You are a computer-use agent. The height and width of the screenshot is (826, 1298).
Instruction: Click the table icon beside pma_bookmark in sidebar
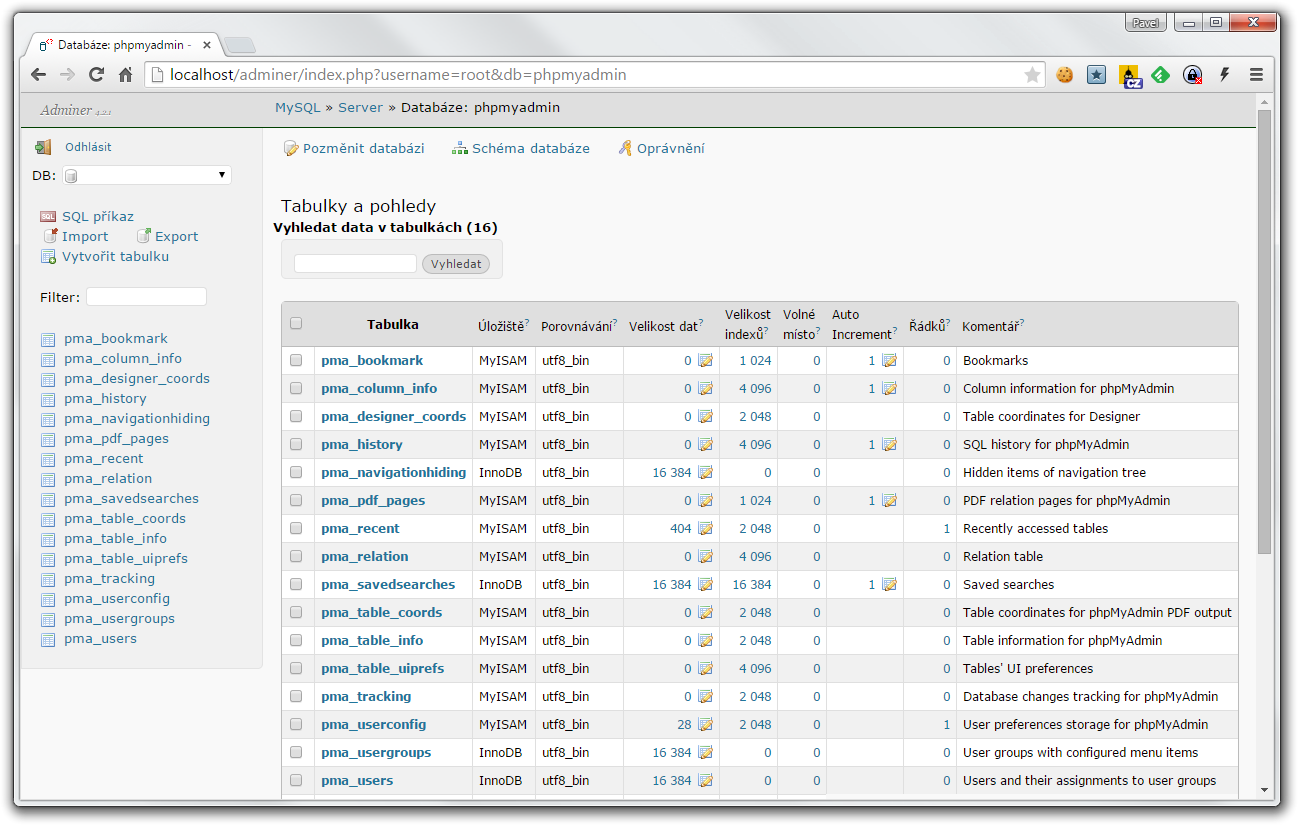pos(48,339)
